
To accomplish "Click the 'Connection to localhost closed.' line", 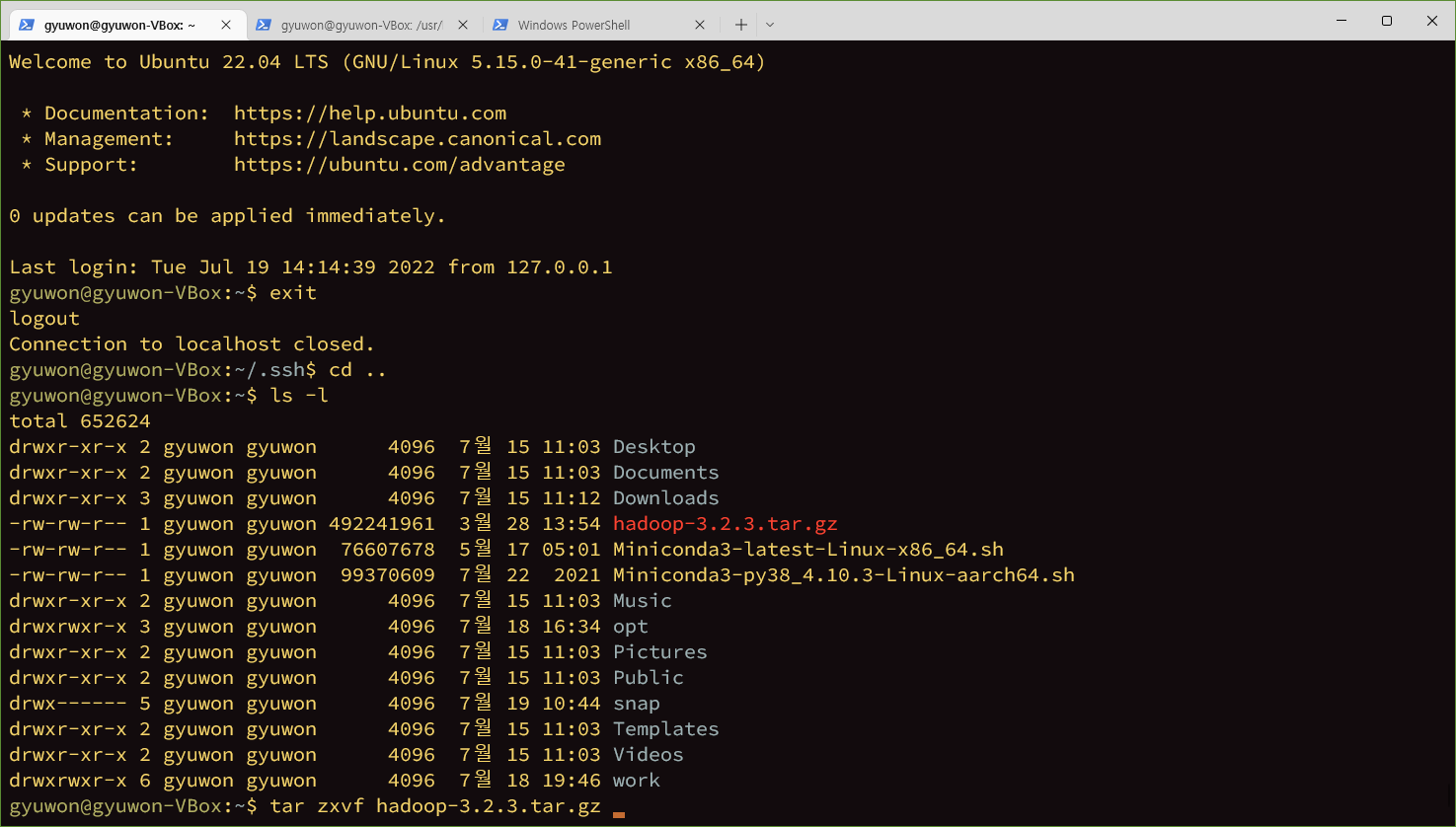I will [192, 344].
